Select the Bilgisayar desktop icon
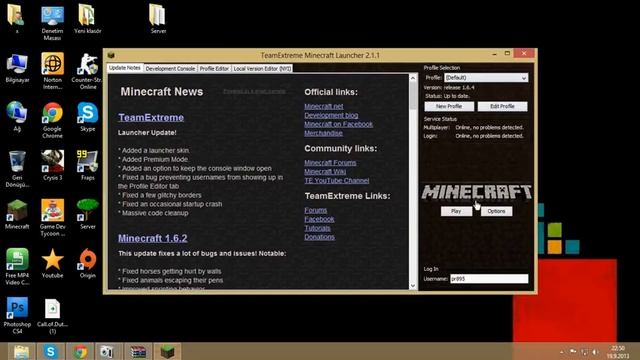The width and height of the screenshot is (640, 360). coord(17,68)
